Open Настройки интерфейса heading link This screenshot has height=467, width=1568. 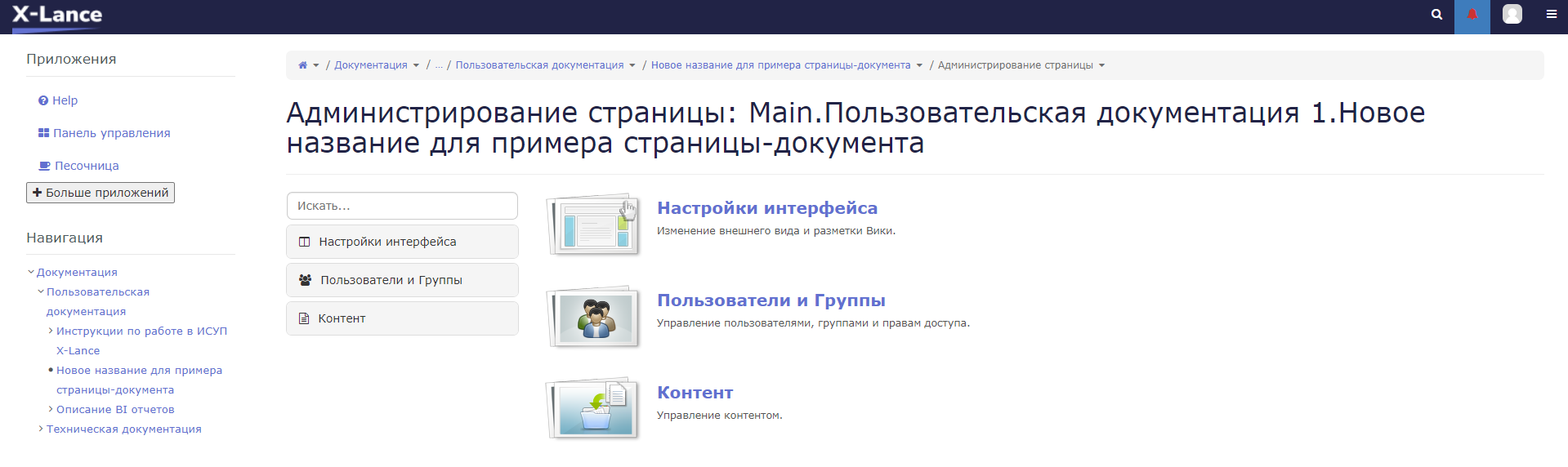pyautogui.click(x=767, y=208)
